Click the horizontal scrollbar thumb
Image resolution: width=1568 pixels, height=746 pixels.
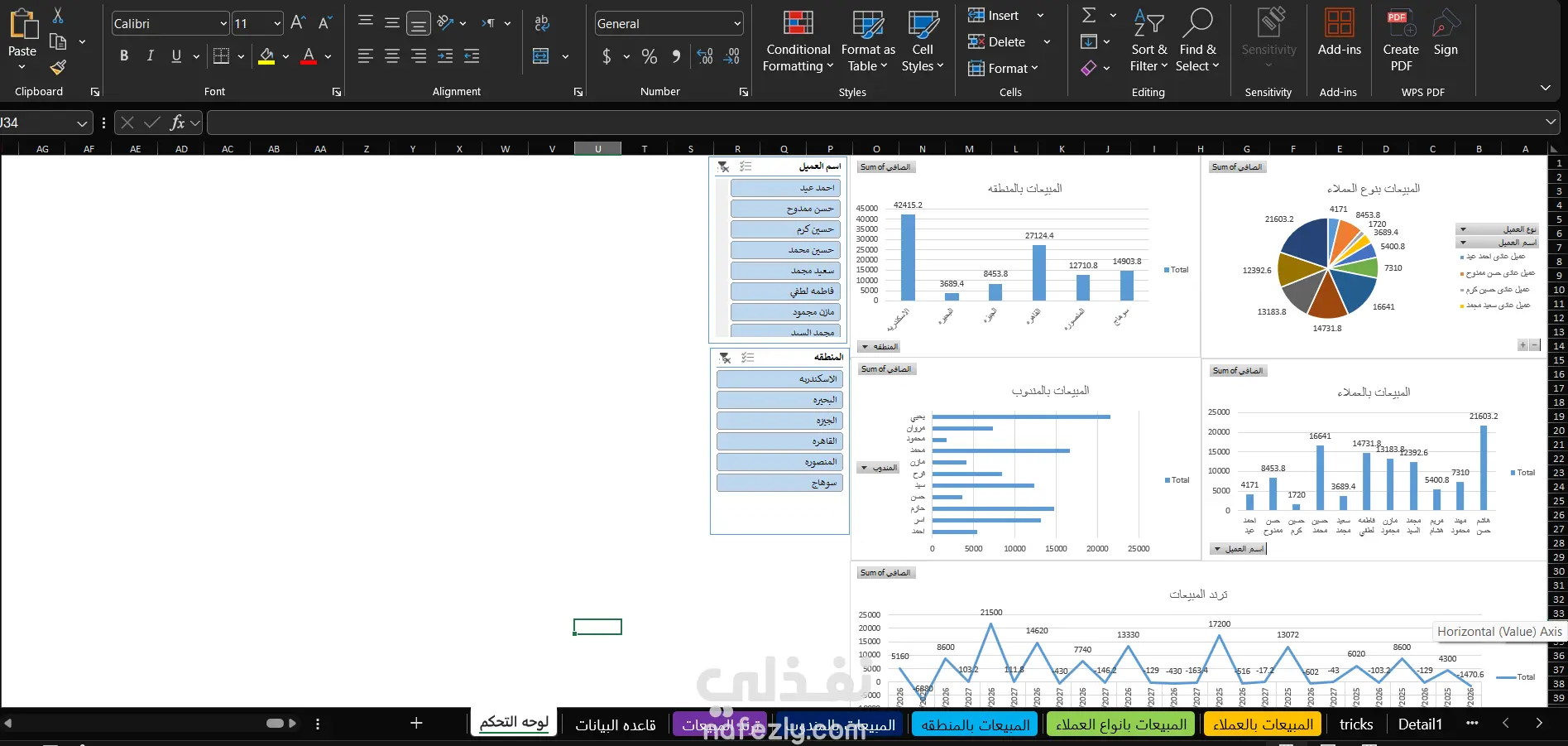pyautogui.click(x=276, y=723)
